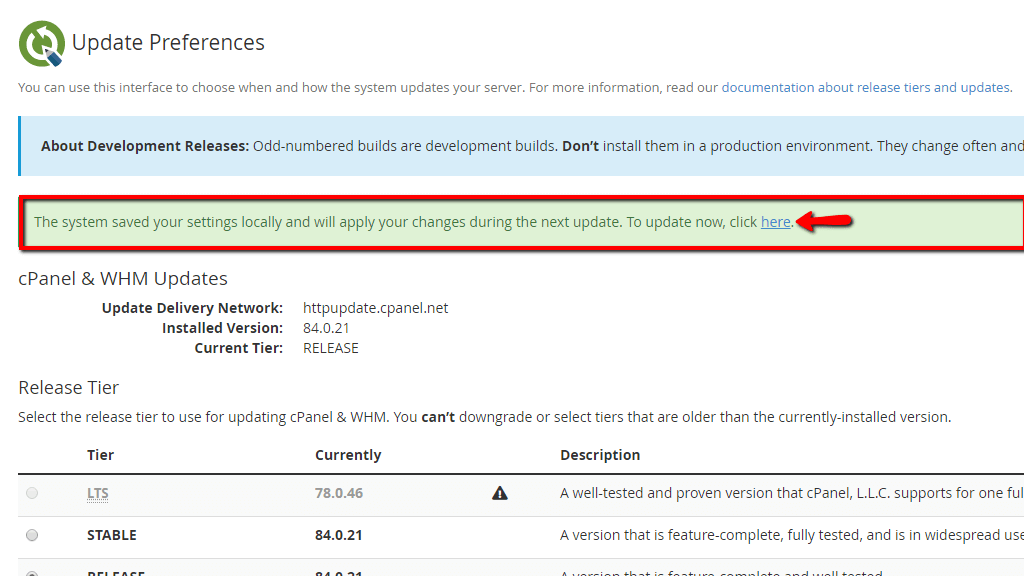
Task: Click the Update Preferences page title
Action: tap(168, 42)
